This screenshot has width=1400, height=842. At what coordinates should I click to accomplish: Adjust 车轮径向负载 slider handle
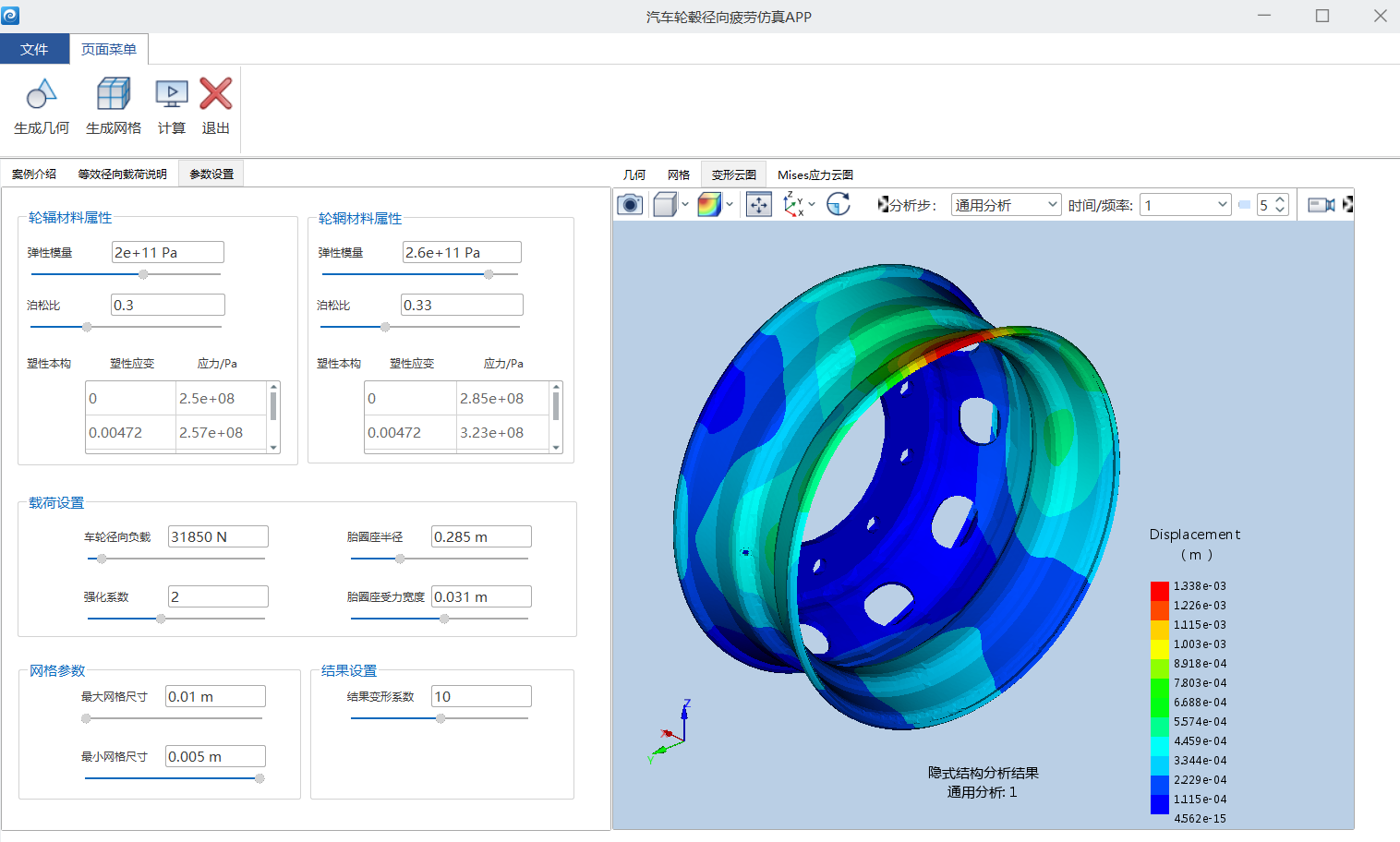point(102,559)
